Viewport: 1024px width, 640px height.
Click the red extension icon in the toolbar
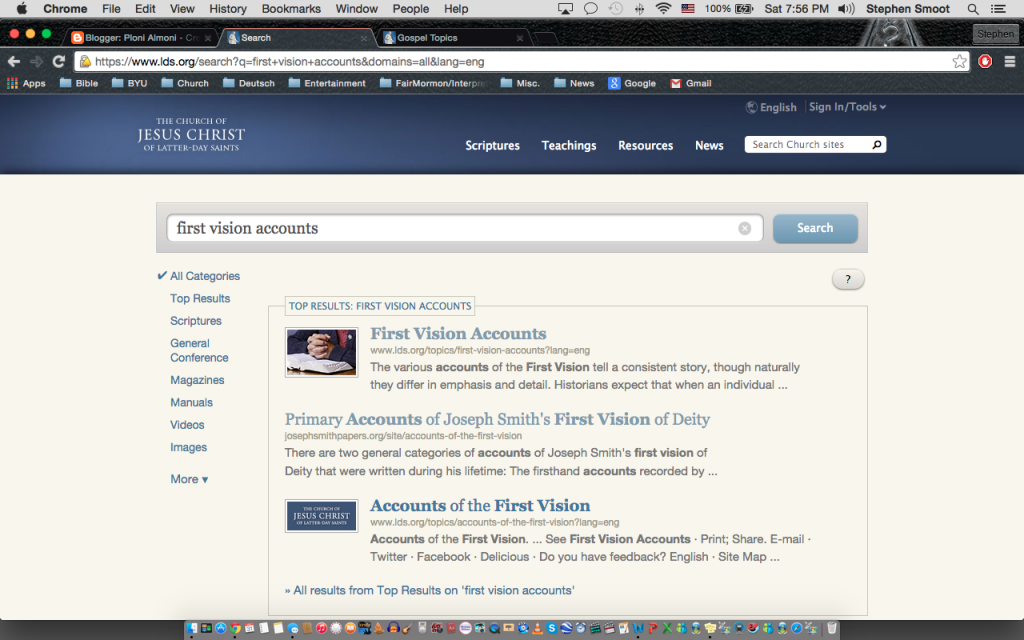[985, 61]
